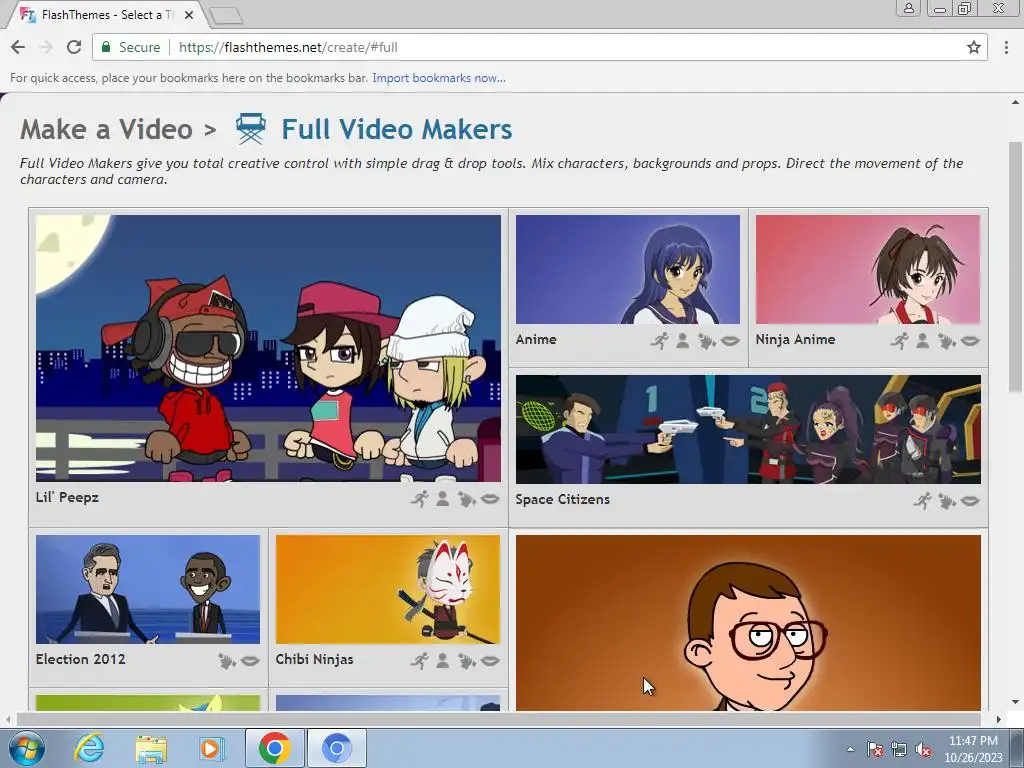Click the lips icon under Space Citizens

pyautogui.click(x=970, y=501)
